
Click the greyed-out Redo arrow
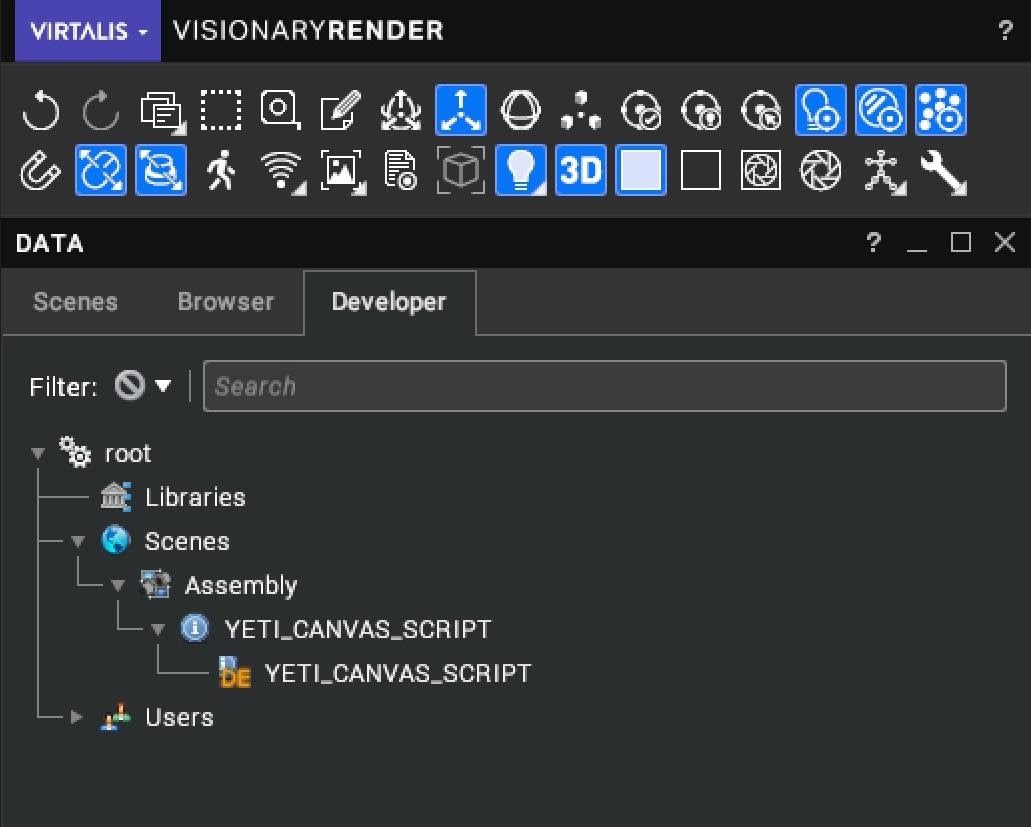[x=101, y=110]
